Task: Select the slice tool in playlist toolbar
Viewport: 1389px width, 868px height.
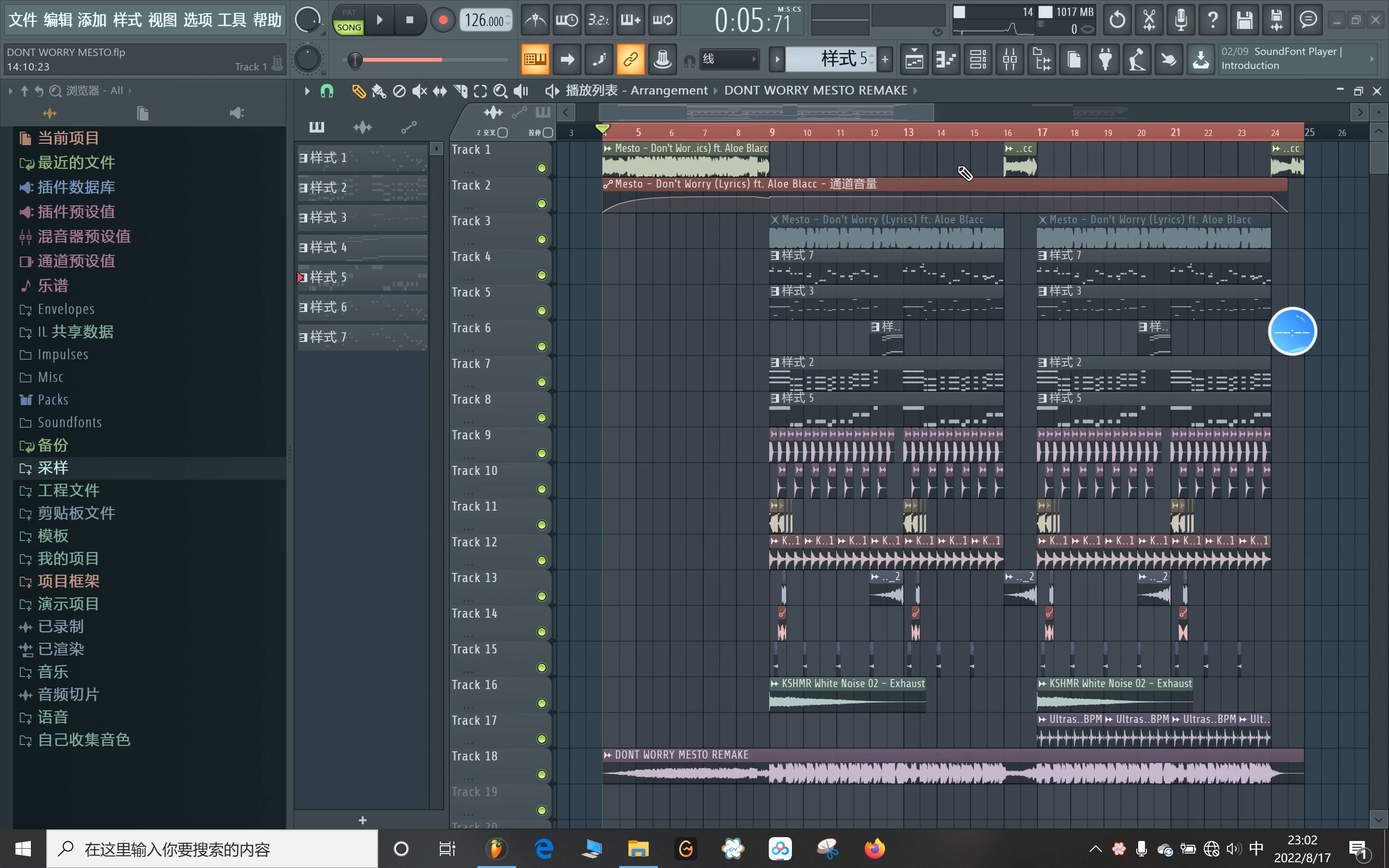Action: 460,91
